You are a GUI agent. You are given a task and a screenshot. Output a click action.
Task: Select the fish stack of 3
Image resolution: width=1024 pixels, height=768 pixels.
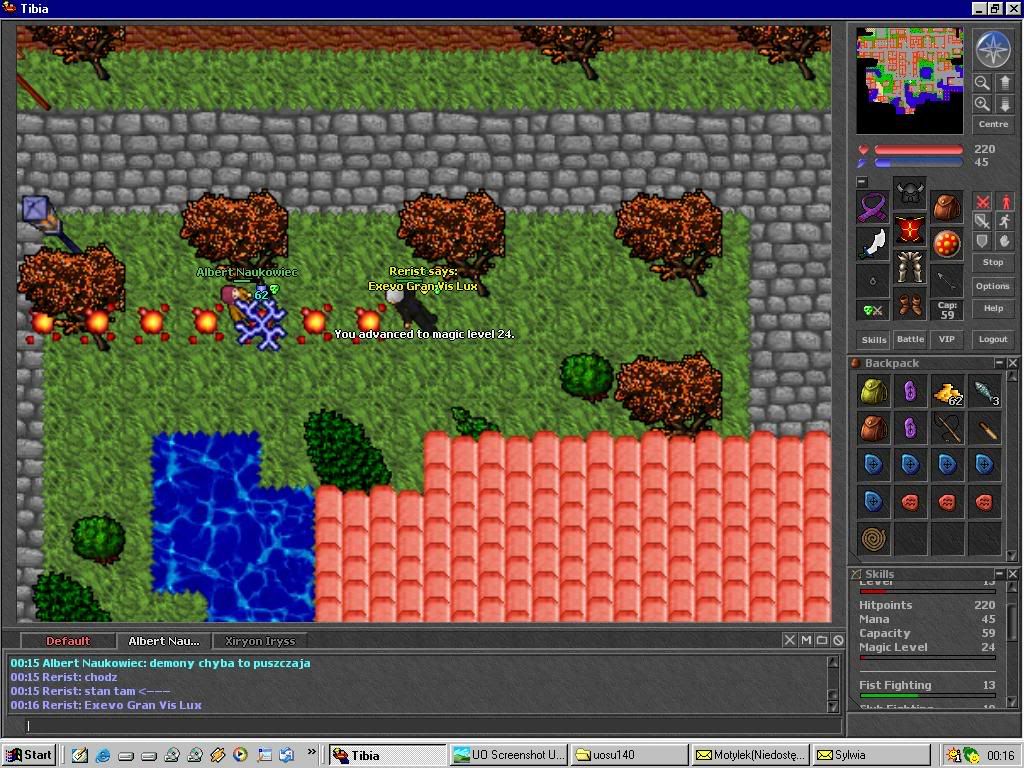pyautogui.click(x=984, y=391)
